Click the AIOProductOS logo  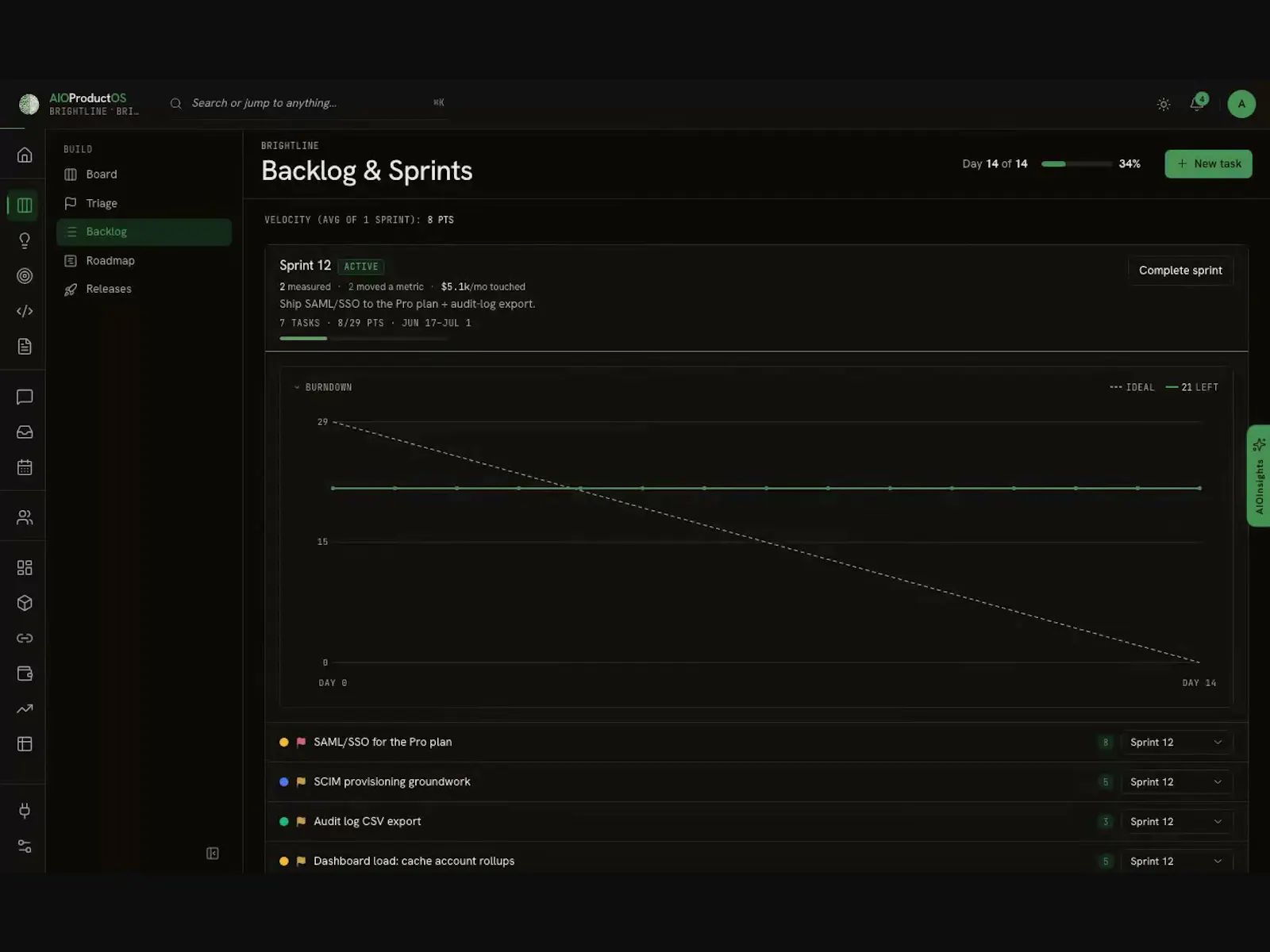79,104
